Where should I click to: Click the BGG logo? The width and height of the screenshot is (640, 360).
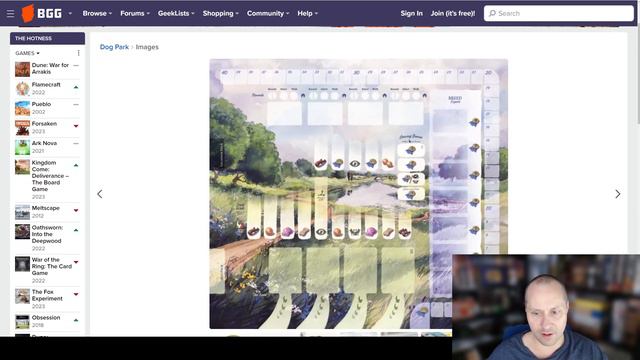coord(42,13)
